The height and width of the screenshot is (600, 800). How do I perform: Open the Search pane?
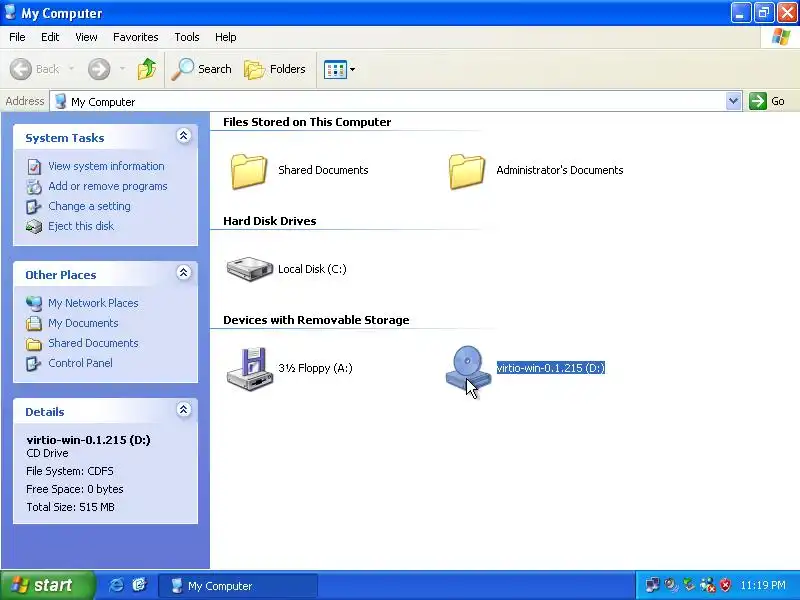click(x=202, y=69)
